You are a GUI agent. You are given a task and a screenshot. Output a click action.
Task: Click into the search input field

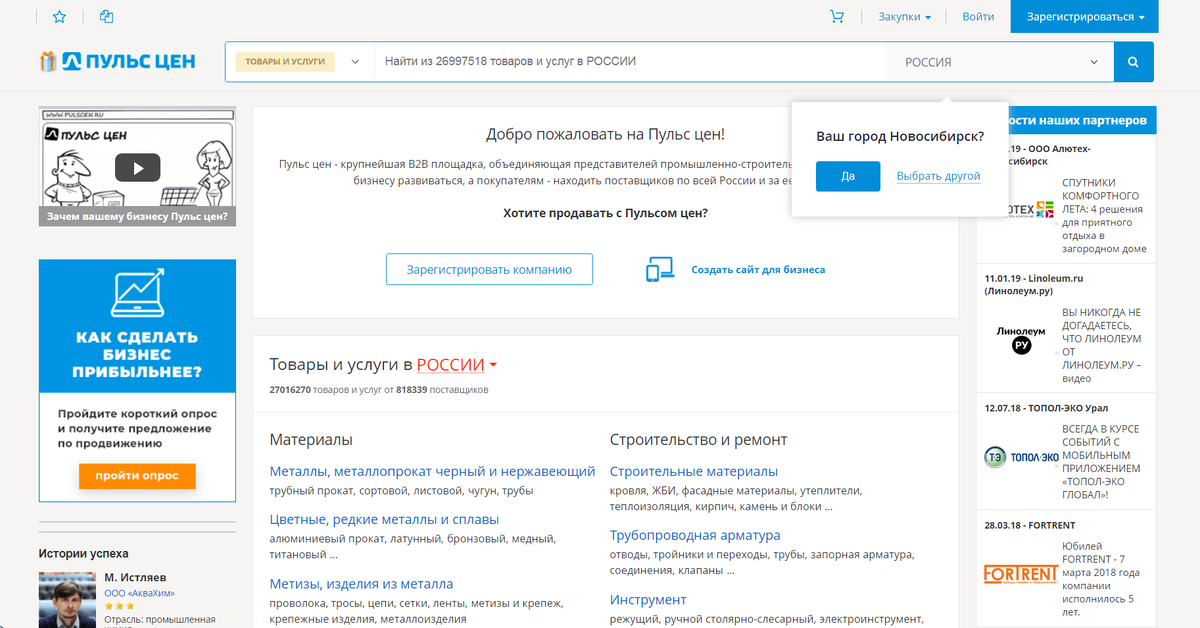point(629,62)
